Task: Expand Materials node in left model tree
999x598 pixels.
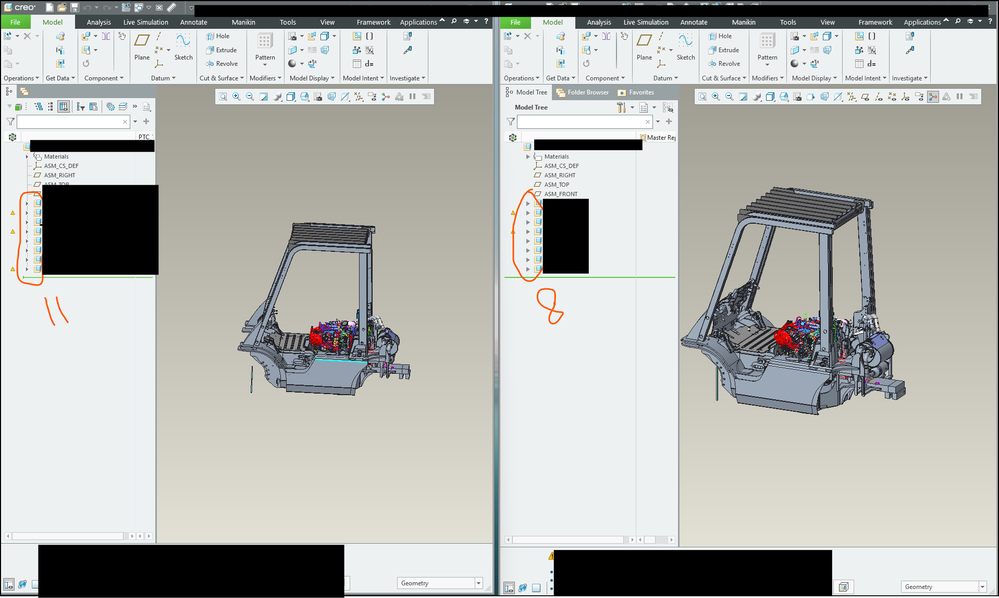Action: [27, 157]
